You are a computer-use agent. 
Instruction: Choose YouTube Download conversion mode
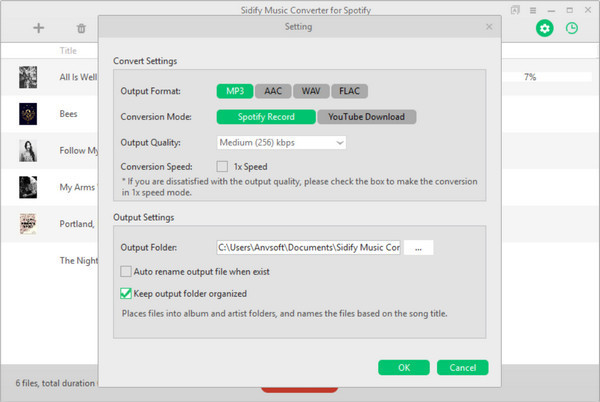pyautogui.click(x=367, y=117)
